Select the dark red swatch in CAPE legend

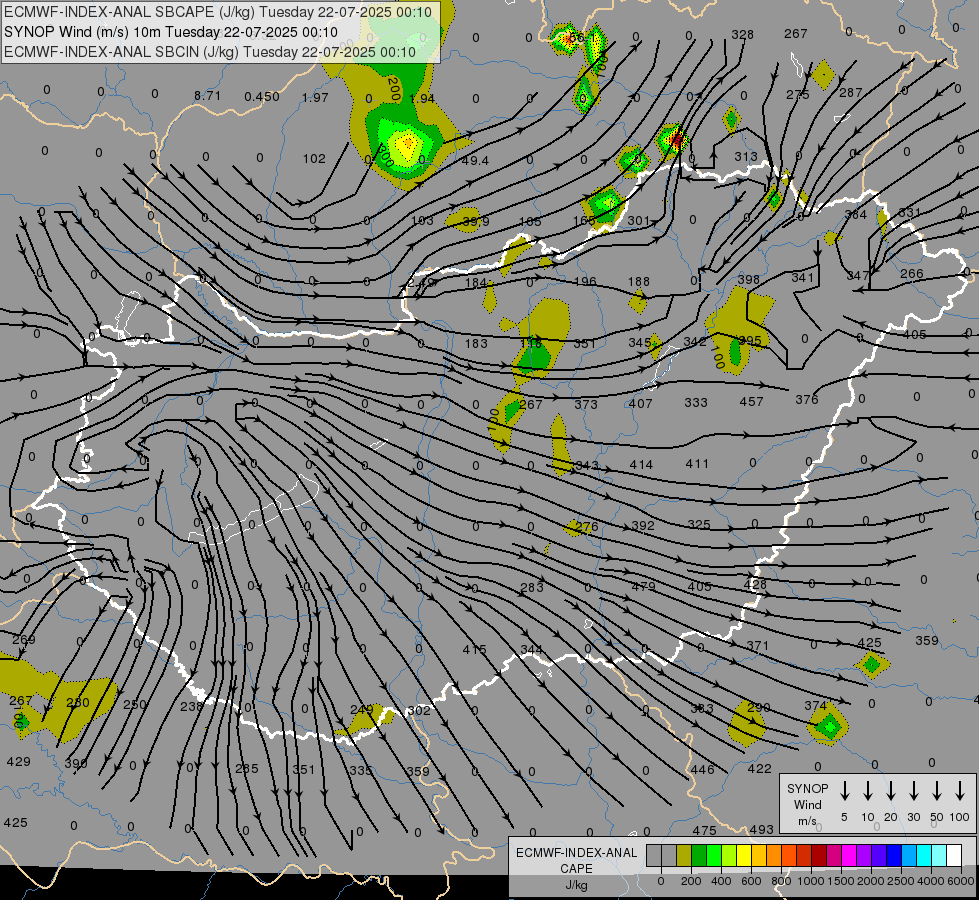819,856
